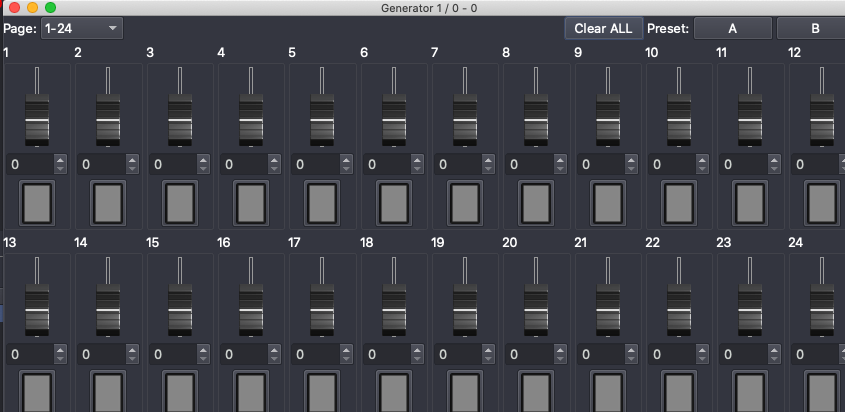Increment channel 3 value with up arrow
Image resolution: width=845 pixels, height=412 pixels.
[203, 160]
